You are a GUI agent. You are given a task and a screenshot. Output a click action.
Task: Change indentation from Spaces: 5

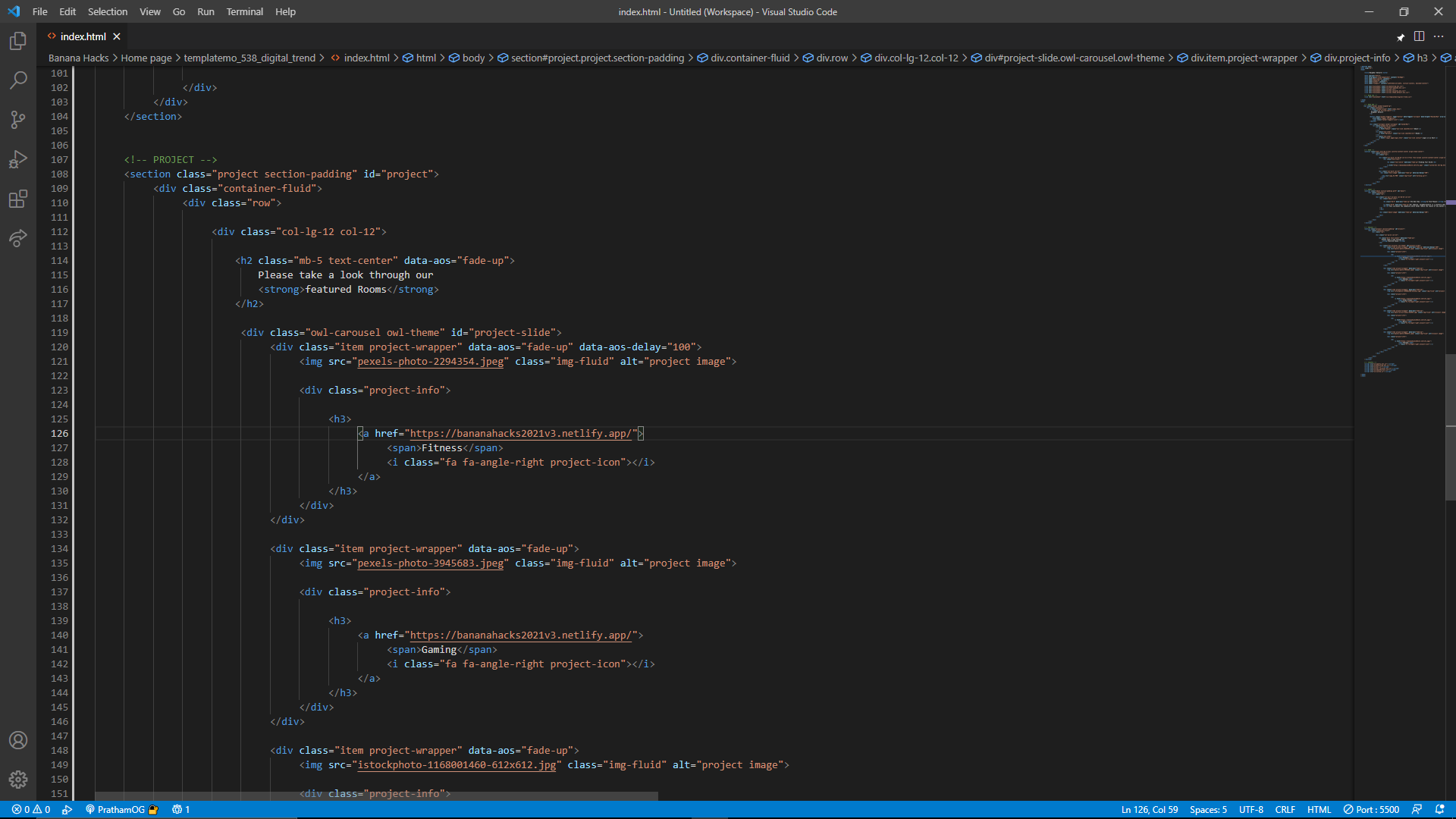tap(1208, 809)
